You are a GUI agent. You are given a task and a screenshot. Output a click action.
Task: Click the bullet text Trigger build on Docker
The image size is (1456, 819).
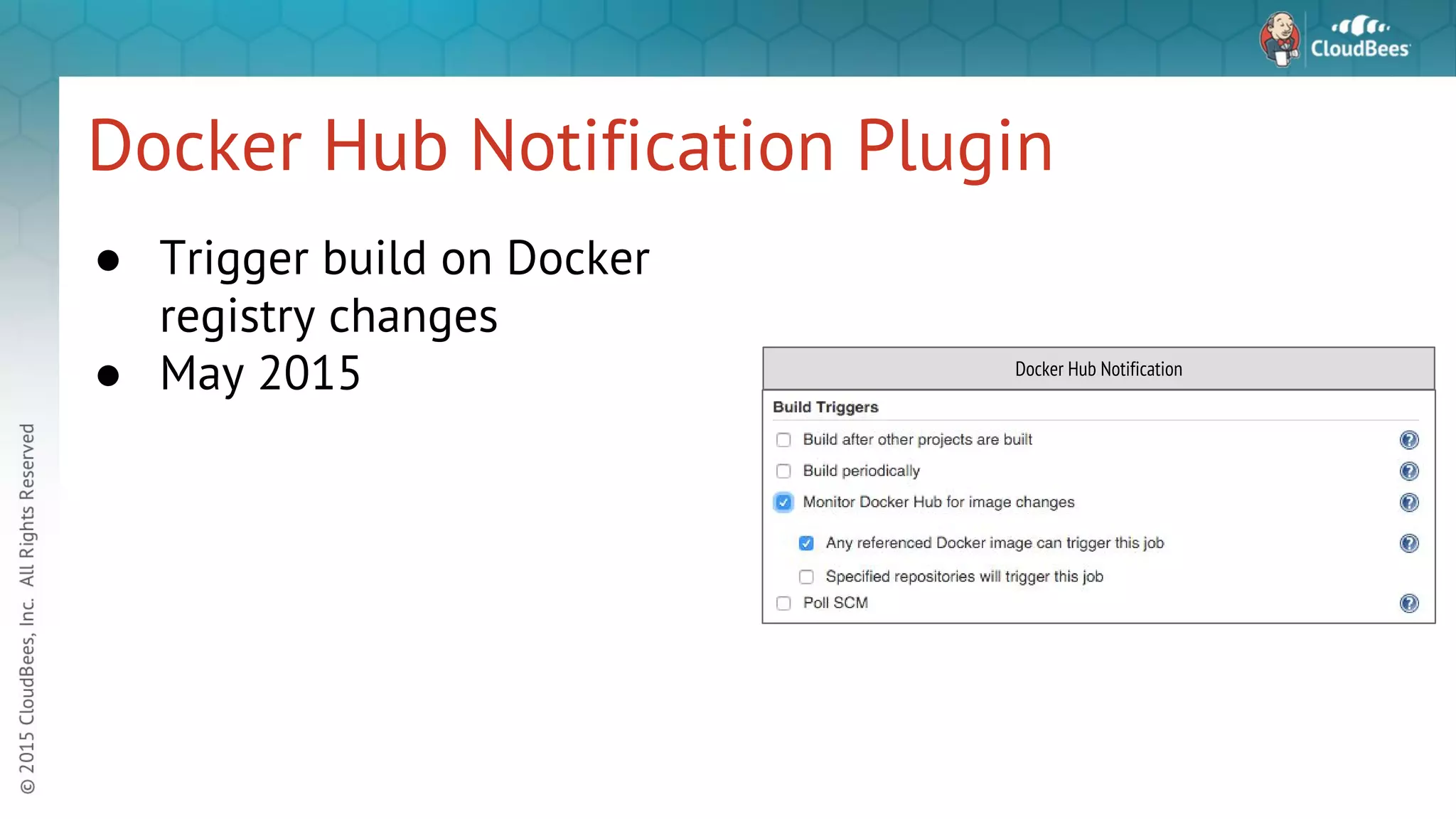[405, 258]
